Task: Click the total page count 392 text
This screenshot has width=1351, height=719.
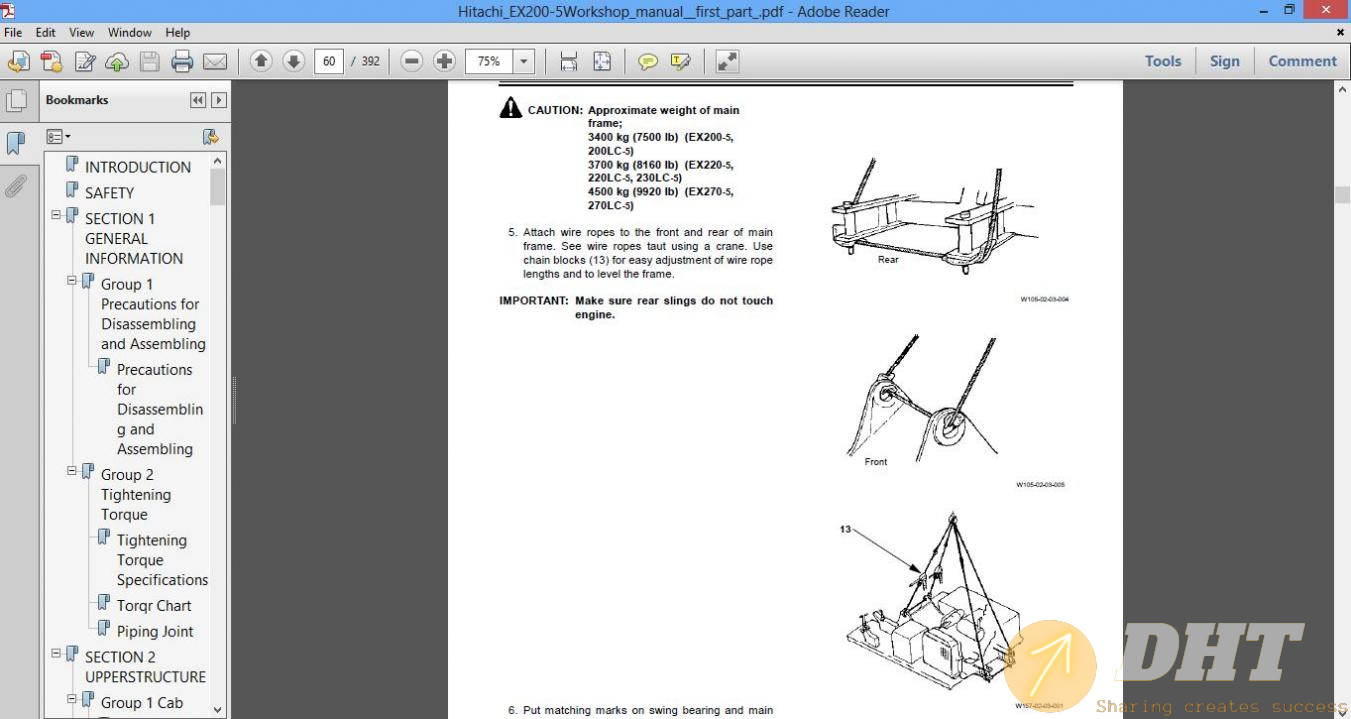Action: coord(370,61)
